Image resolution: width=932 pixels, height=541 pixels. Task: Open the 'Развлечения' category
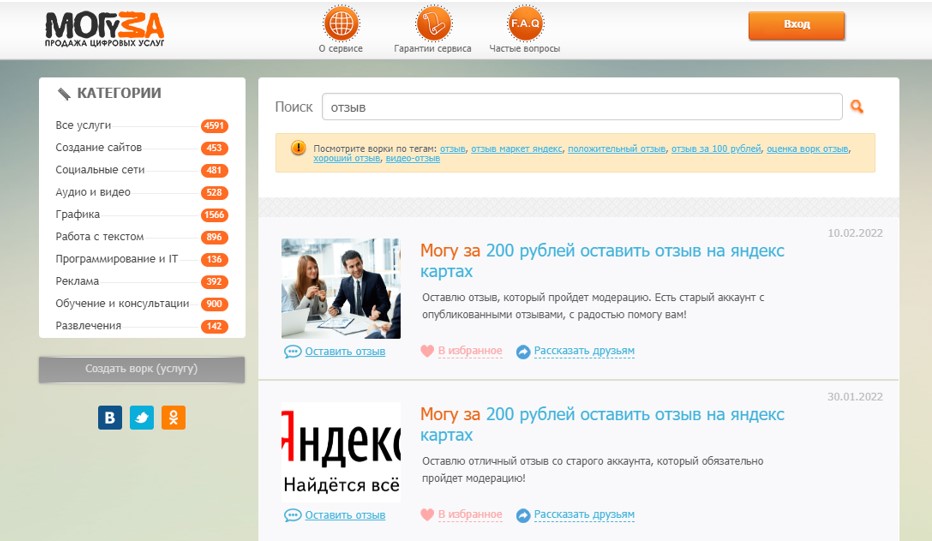(88, 326)
